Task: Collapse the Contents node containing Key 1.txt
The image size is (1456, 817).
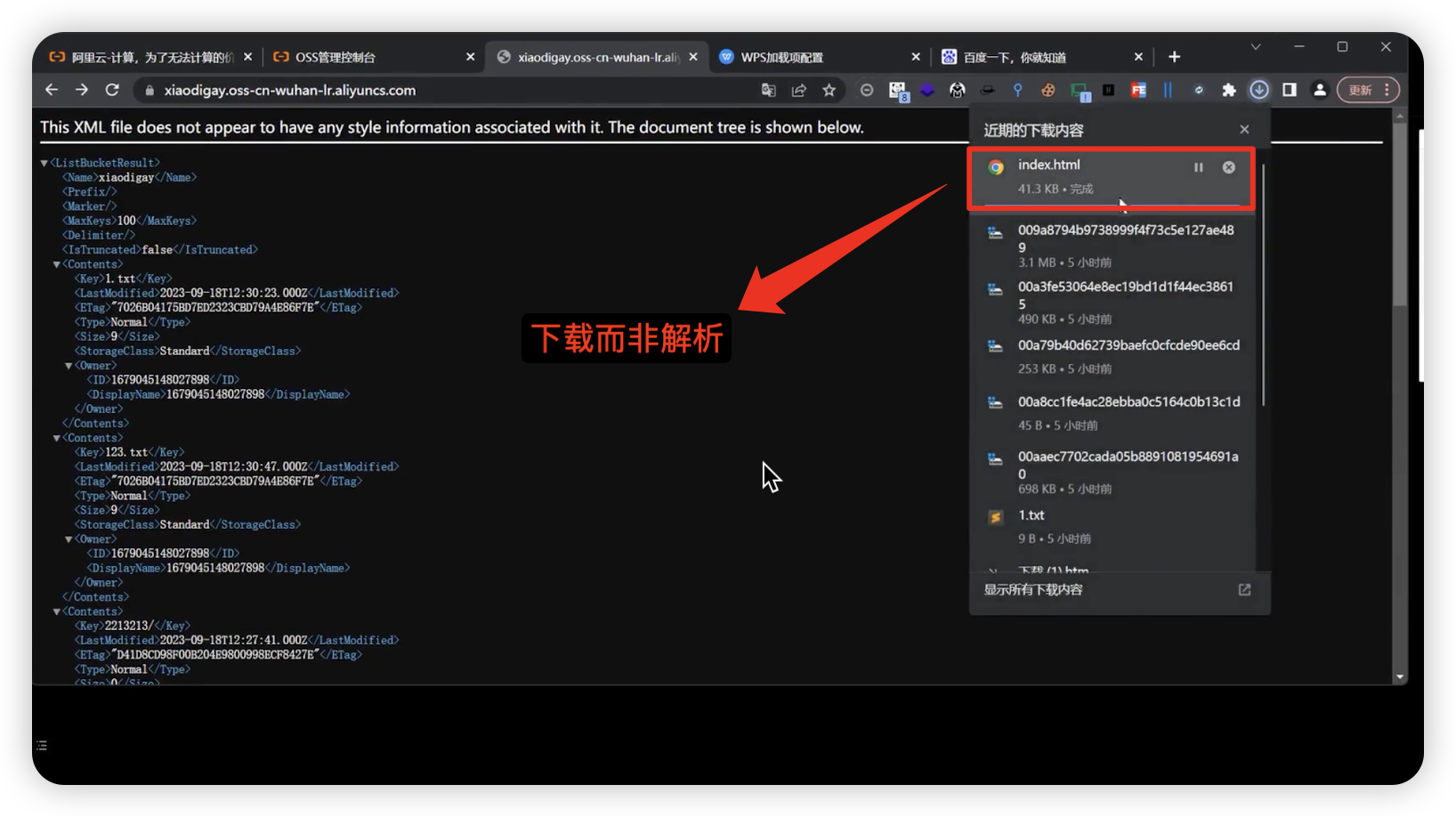Action: [x=56, y=264]
